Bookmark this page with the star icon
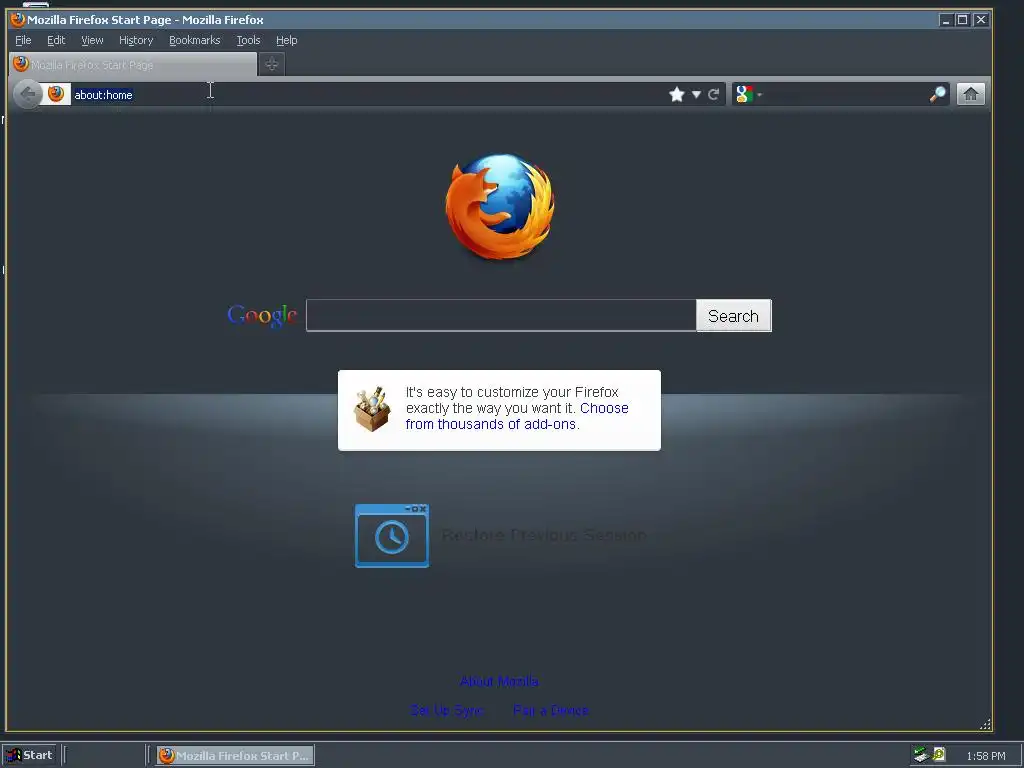Image resolution: width=1024 pixels, height=768 pixels. 677,95
